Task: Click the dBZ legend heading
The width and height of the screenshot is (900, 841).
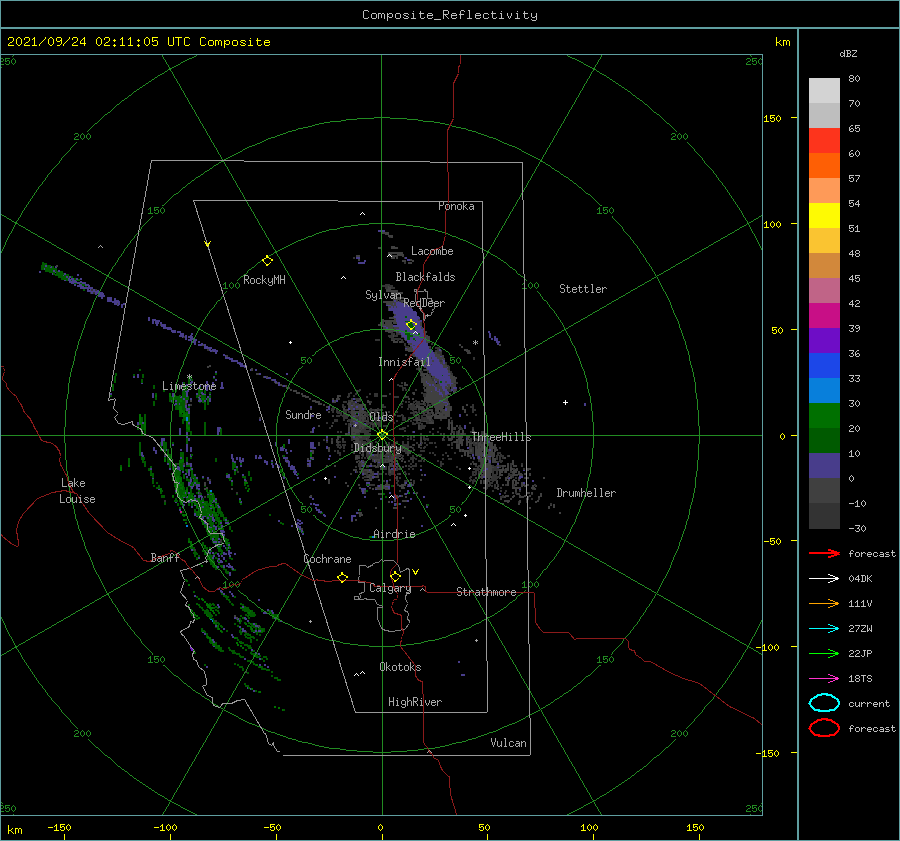Action: tap(848, 53)
